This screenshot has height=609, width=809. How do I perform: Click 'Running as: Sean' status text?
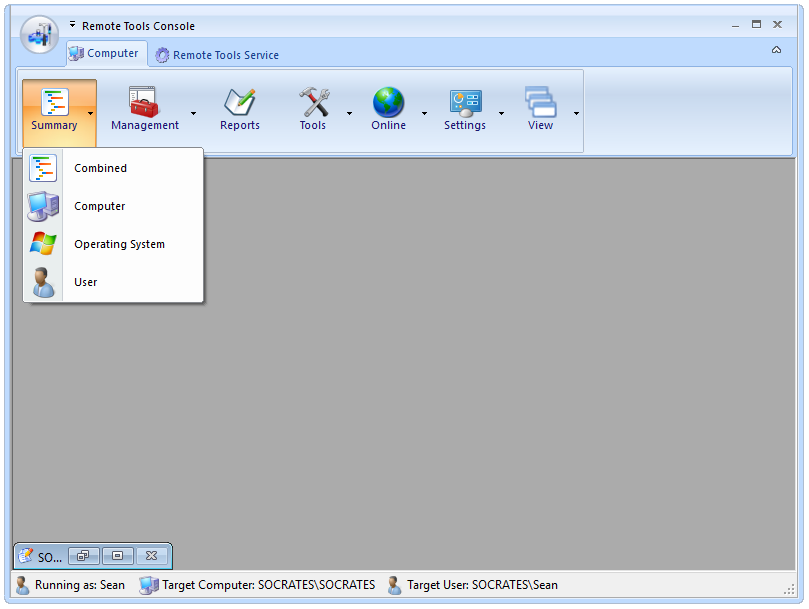tap(80, 585)
